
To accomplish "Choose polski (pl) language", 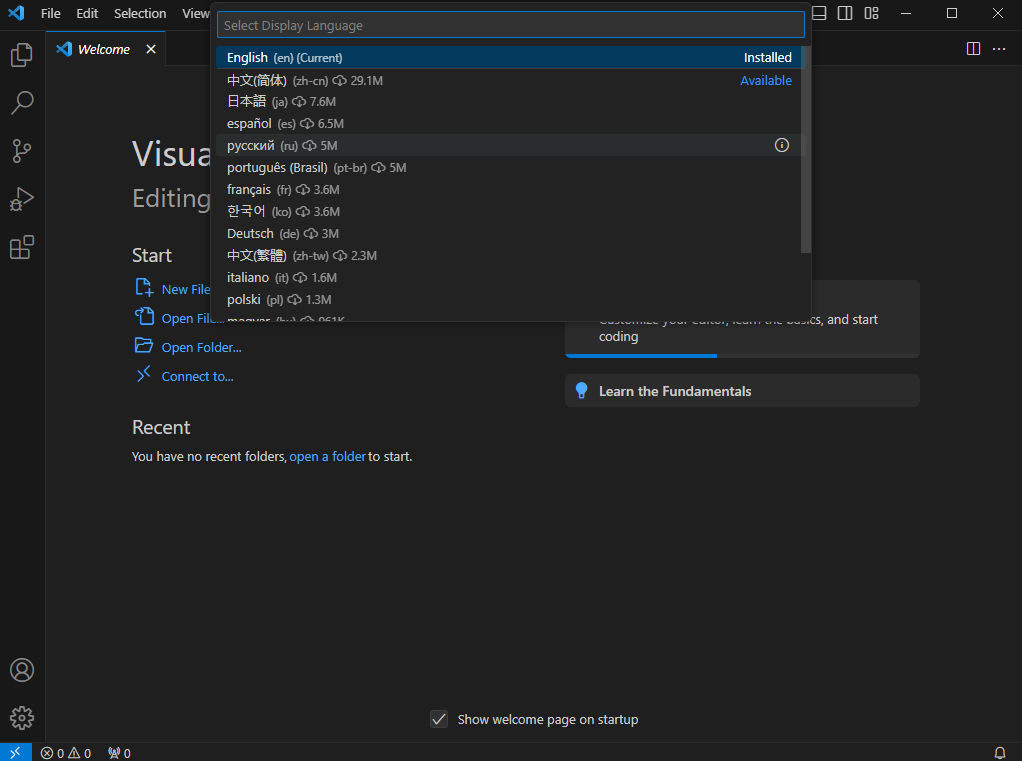I will tap(508, 300).
